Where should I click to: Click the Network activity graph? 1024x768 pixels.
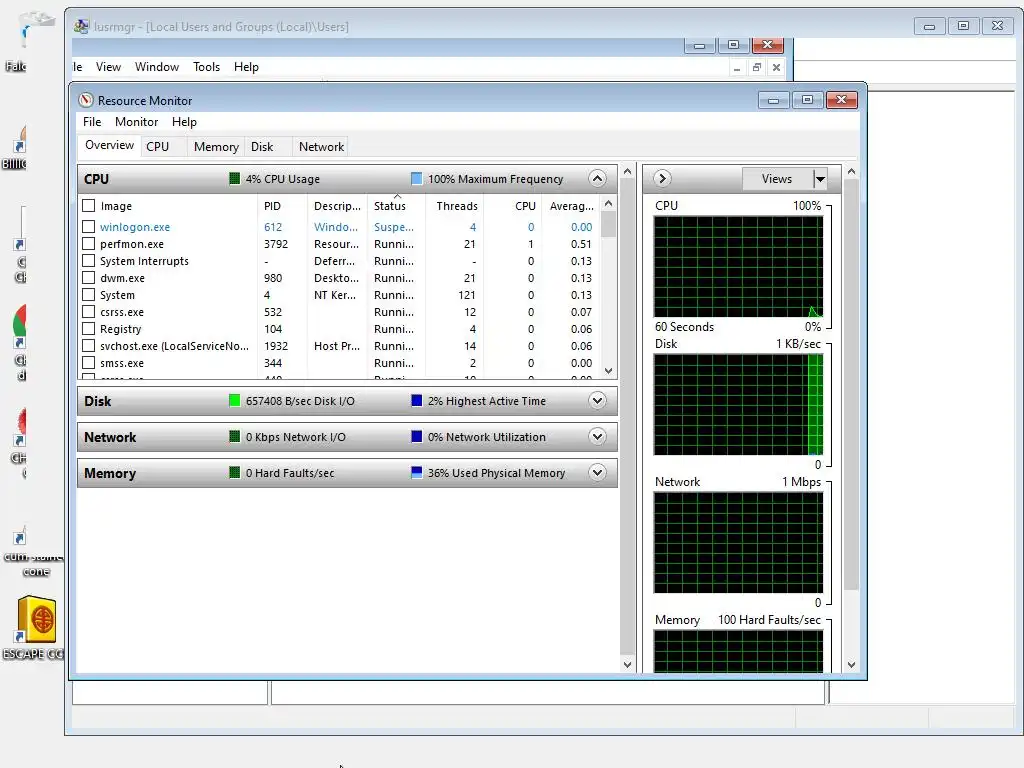tap(738, 543)
